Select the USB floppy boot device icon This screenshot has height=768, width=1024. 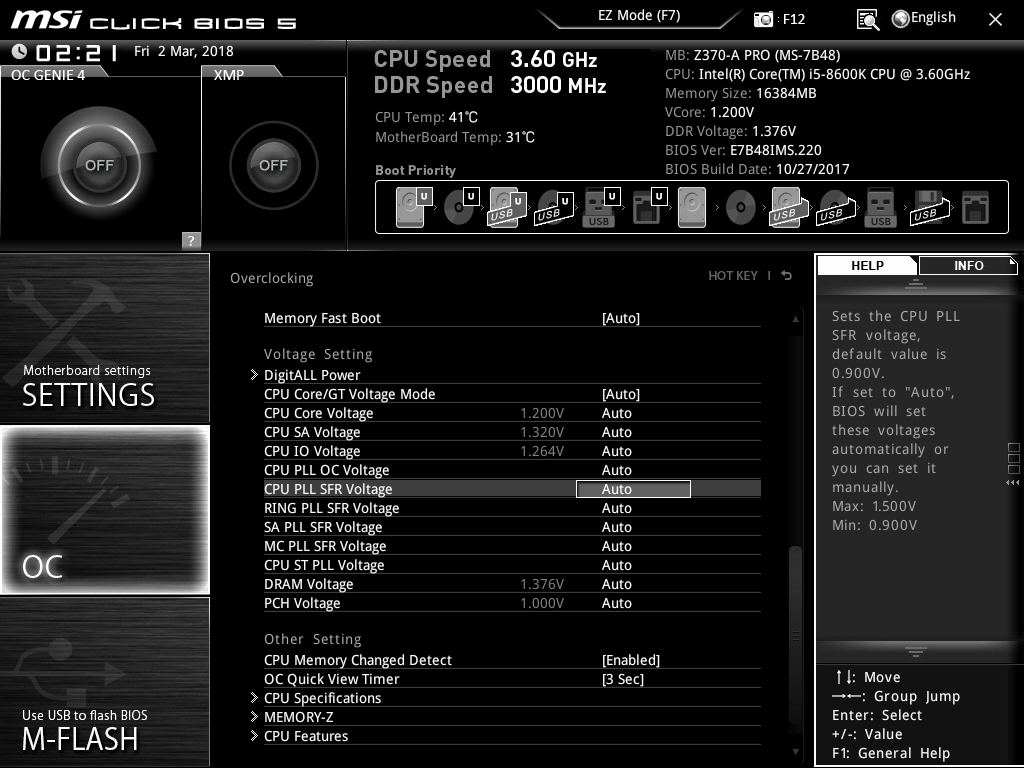pos(929,207)
